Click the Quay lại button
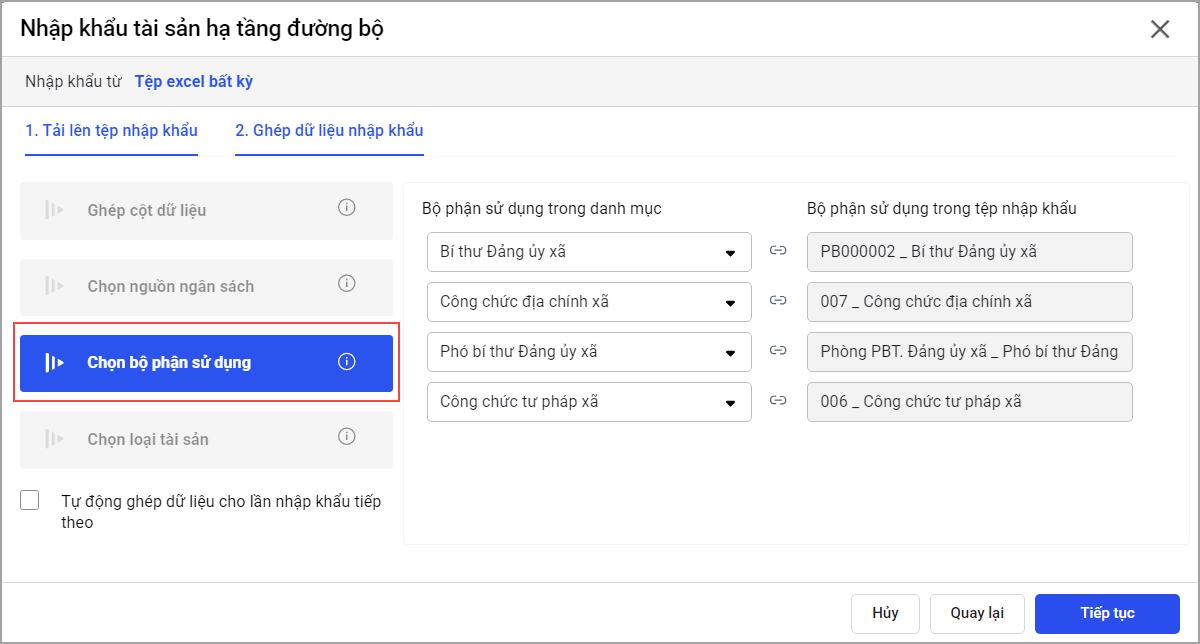 976,613
